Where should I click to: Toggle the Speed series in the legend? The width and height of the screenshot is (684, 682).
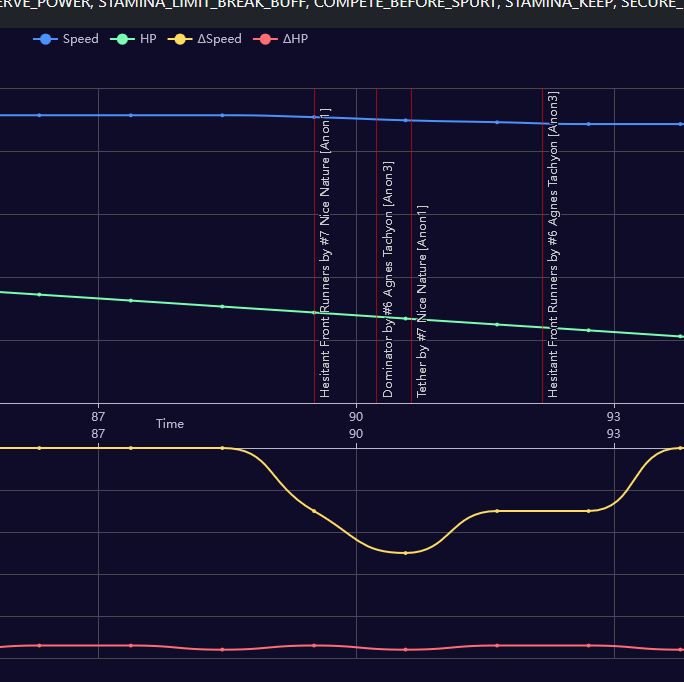coord(66,39)
